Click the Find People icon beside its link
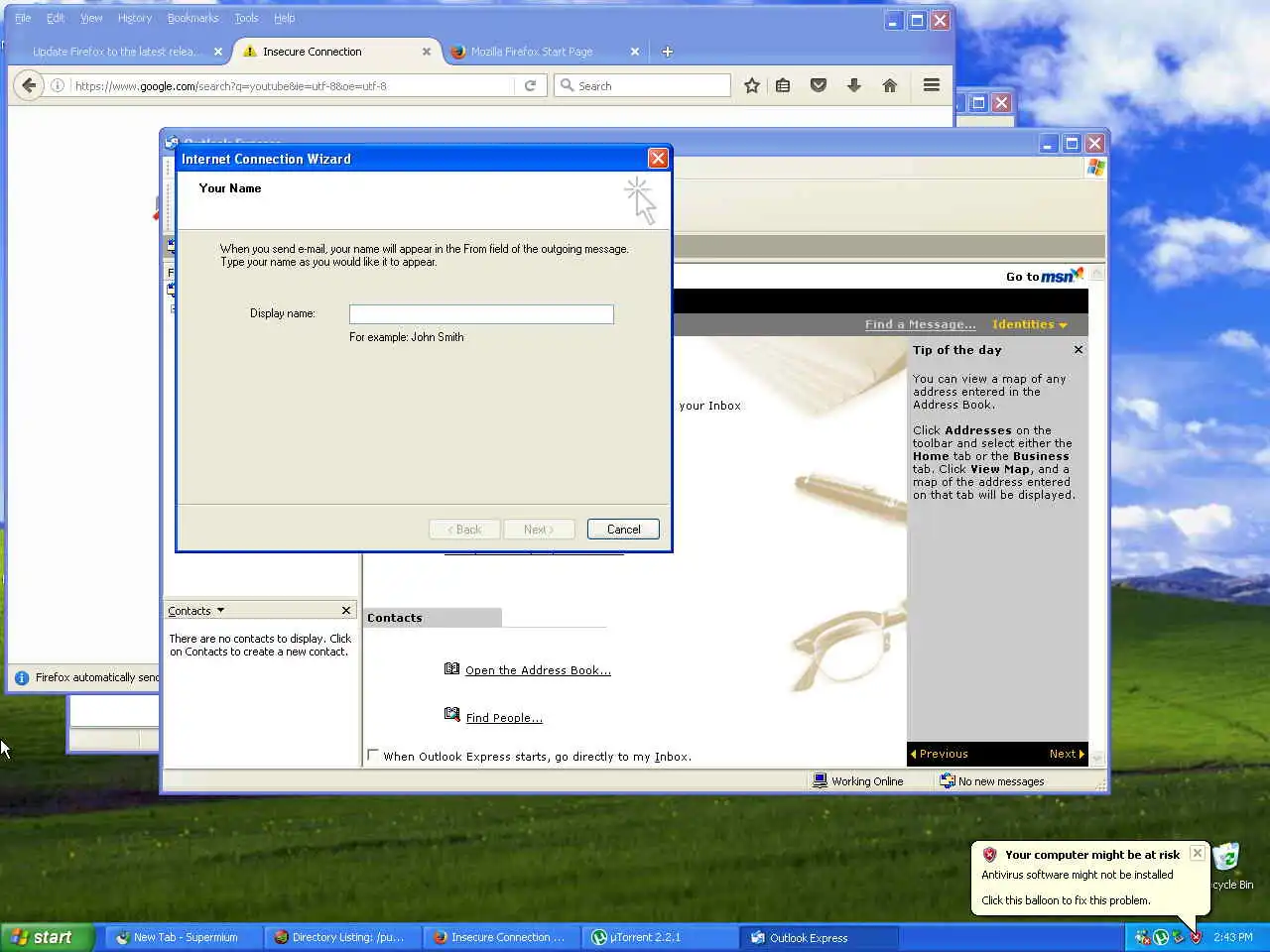This screenshot has height=952, width=1270. tap(452, 714)
